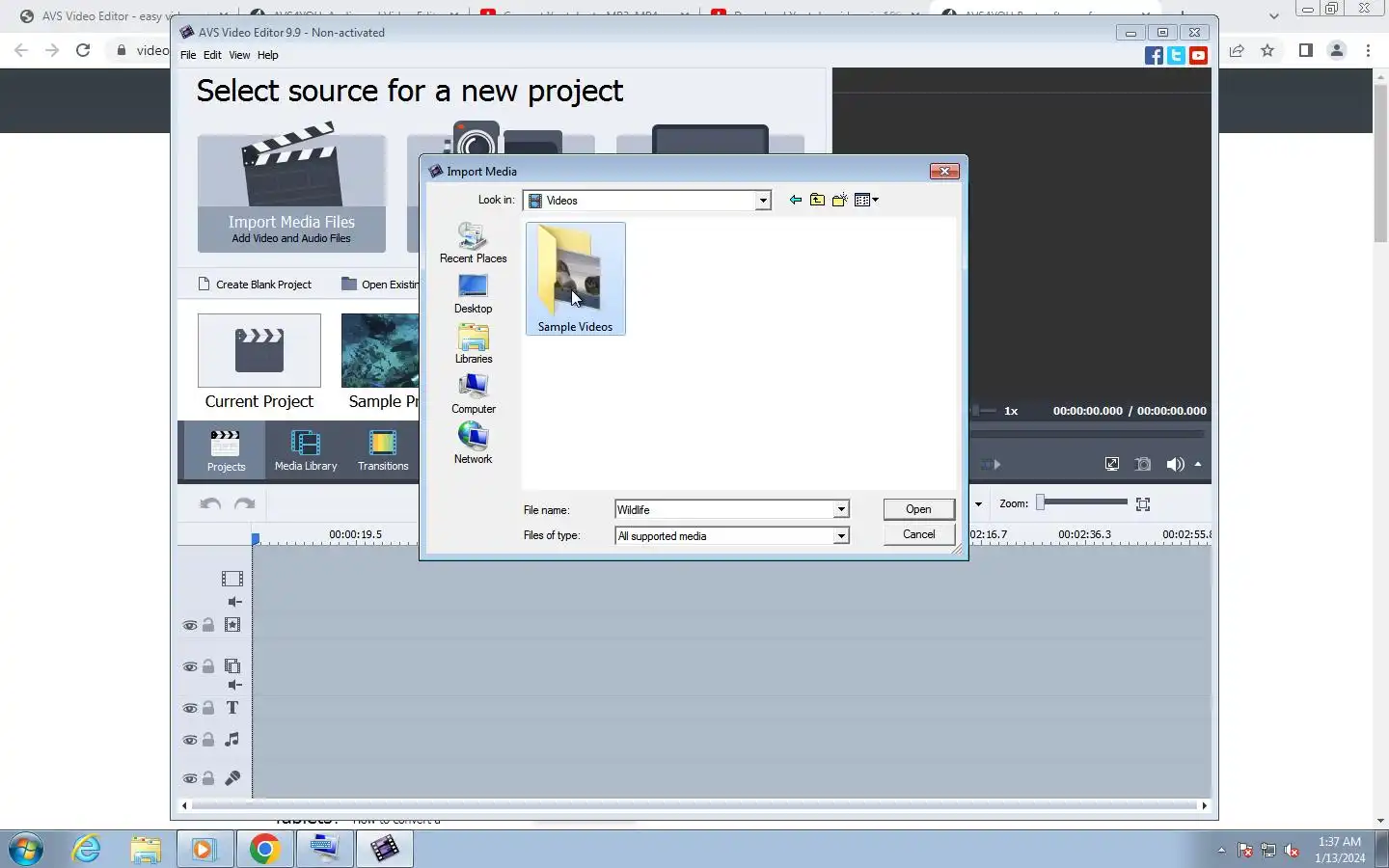Expand the Look in folder dropdown
This screenshot has width=1389, height=868.
click(x=762, y=201)
